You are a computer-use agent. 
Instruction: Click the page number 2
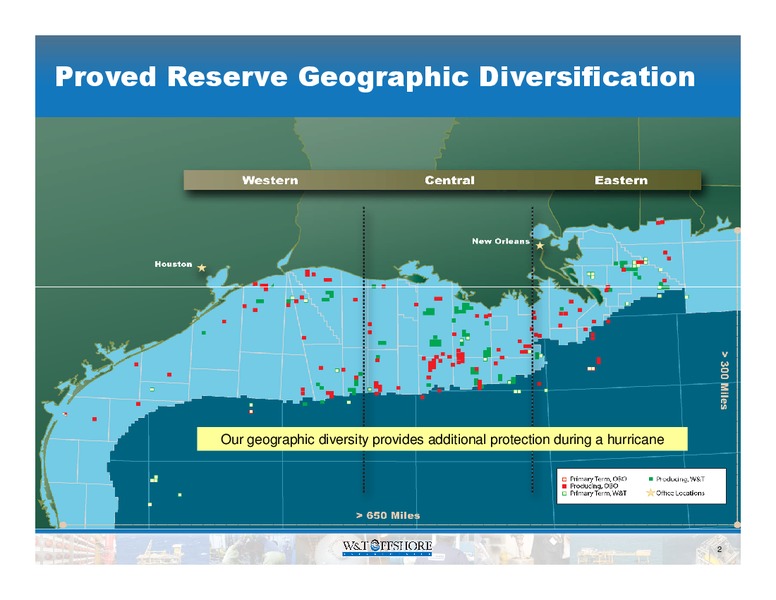tap(719, 549)
